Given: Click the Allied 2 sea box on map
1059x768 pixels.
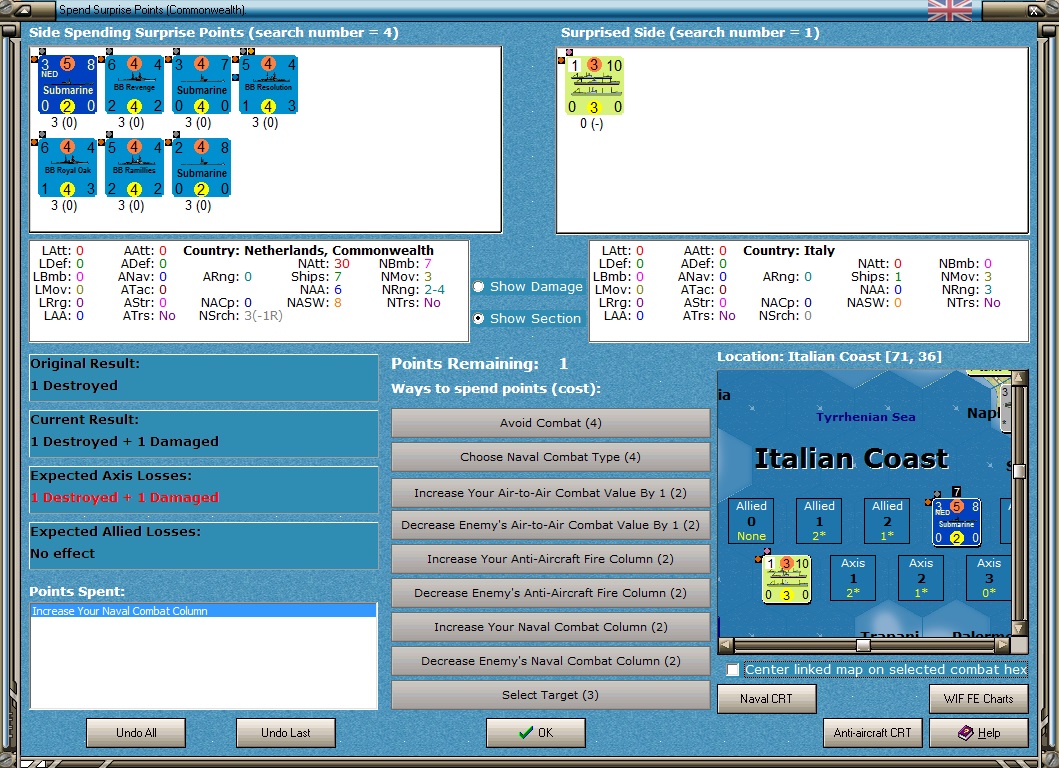Looking at the screenshot, I should [x=887, y=521].
